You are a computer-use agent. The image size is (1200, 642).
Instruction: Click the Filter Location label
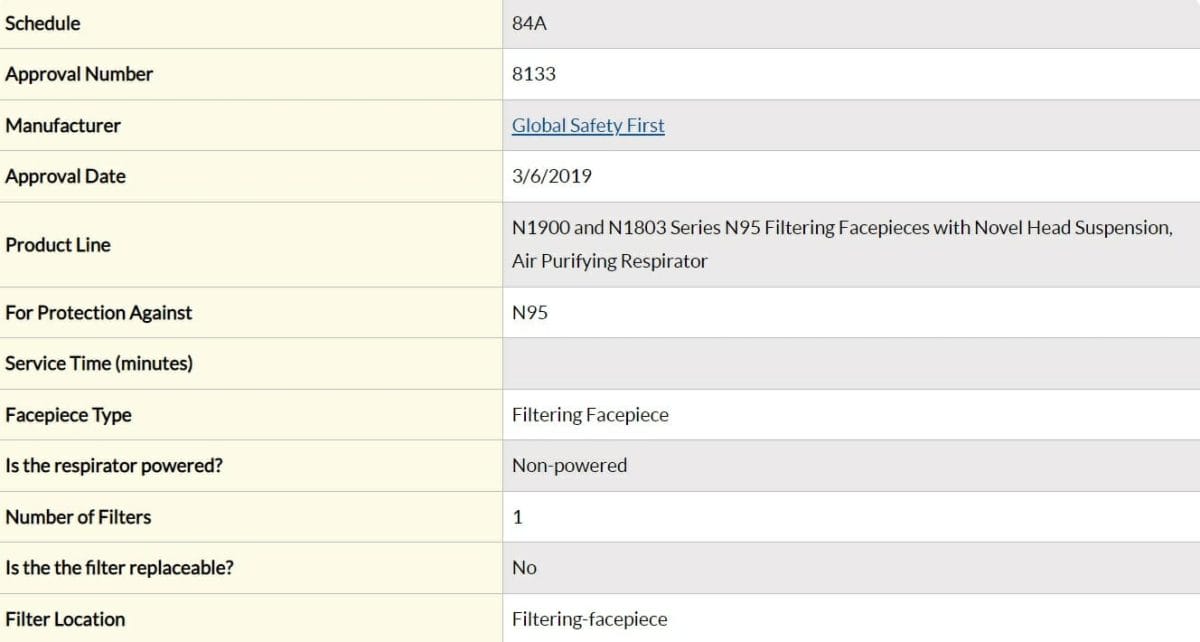click(x=65, y=620)
